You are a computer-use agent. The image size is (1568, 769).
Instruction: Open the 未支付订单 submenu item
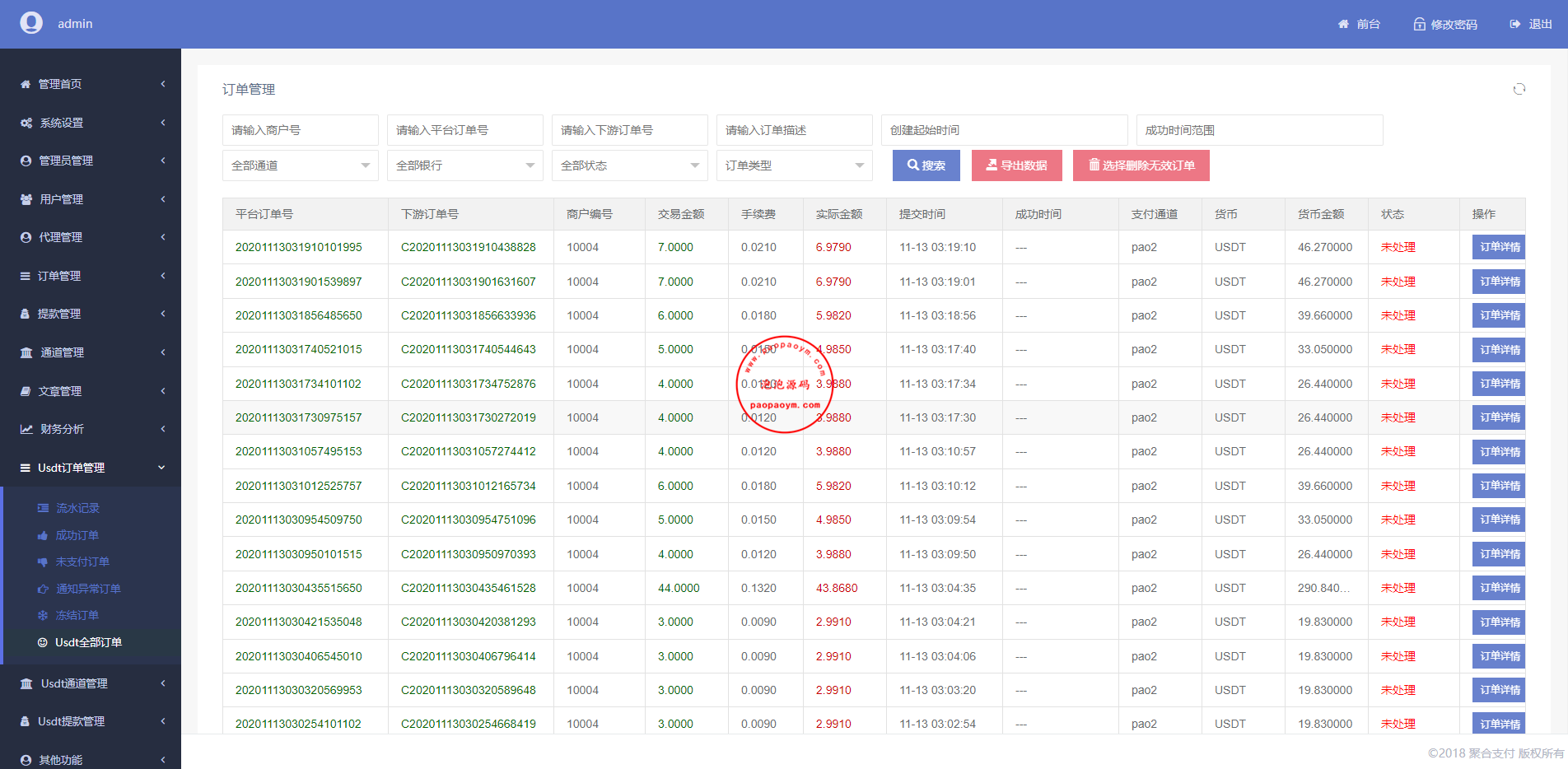pos(82,562)
